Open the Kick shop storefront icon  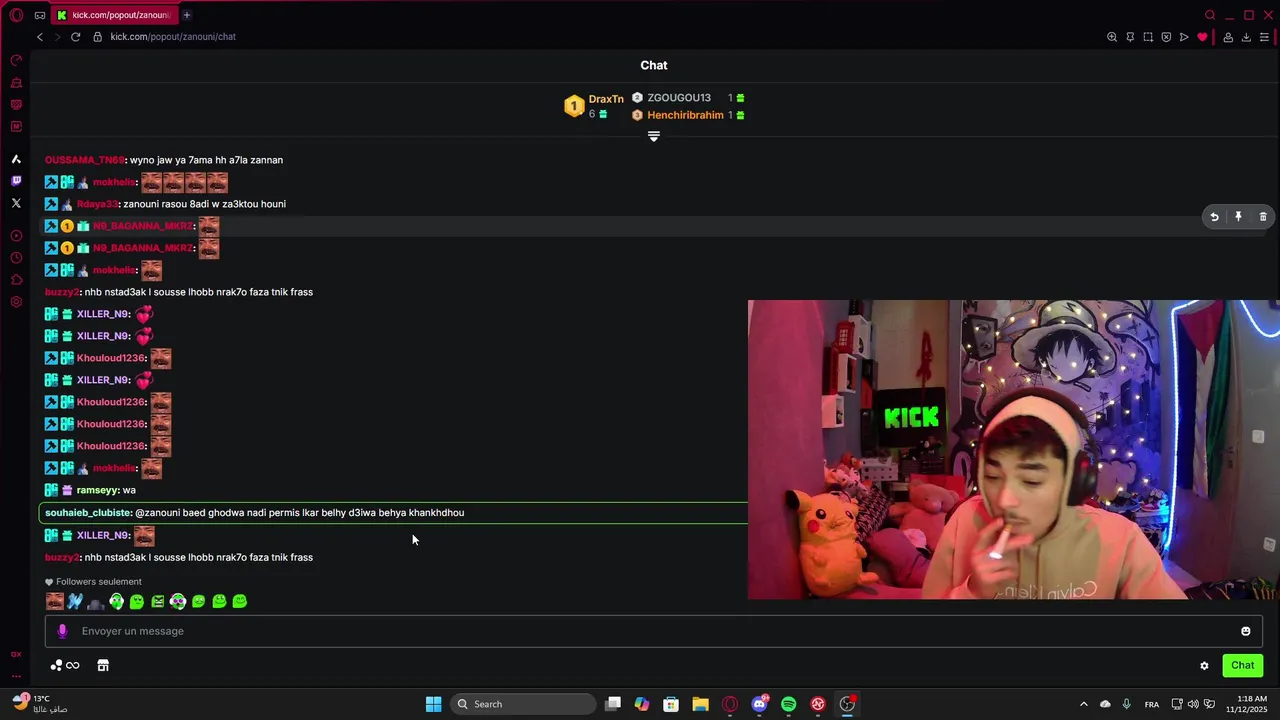point(103,666)
